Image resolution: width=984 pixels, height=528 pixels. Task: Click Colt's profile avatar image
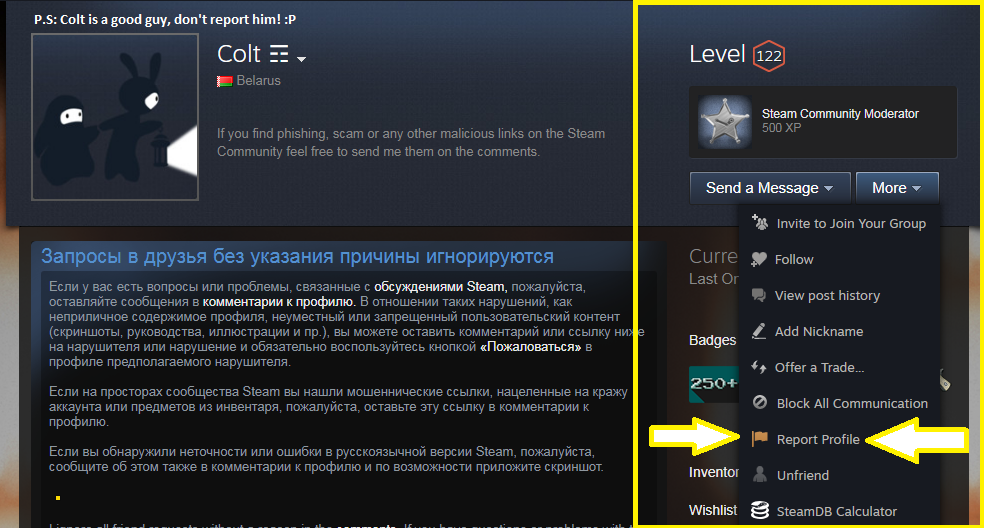(x=115, y=117)
